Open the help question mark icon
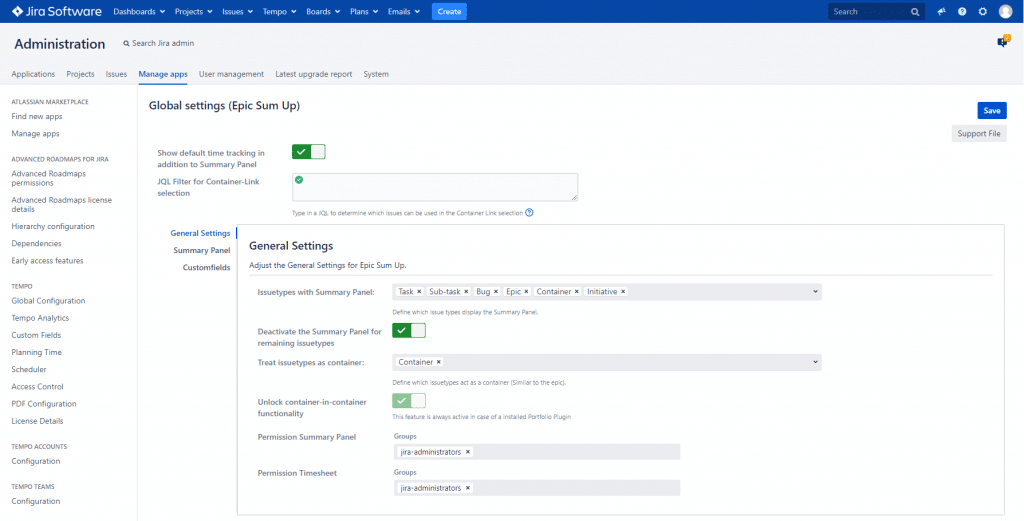 pyautogui.click(x=962, y=12)
